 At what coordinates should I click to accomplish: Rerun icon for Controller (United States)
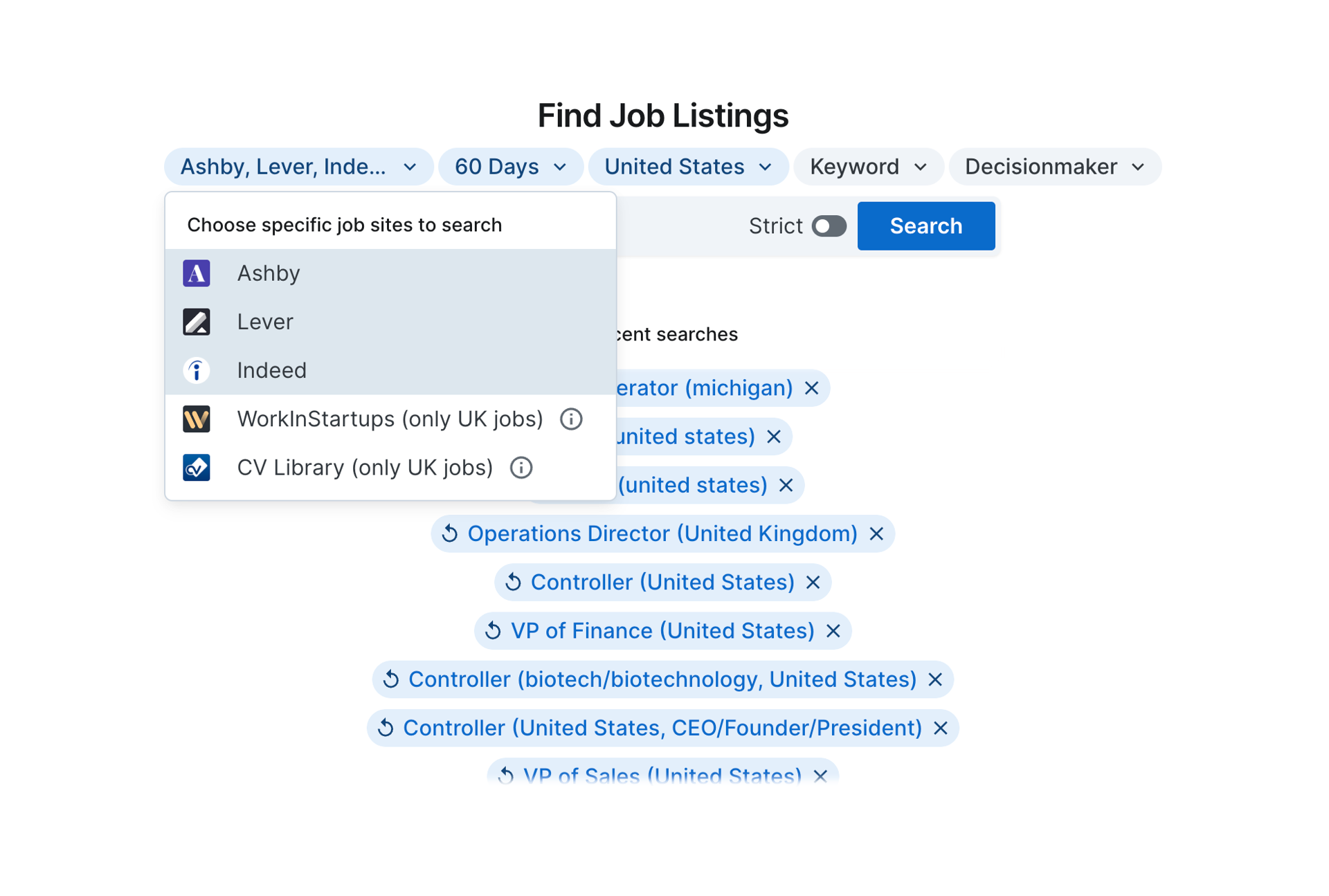point(513,582)
